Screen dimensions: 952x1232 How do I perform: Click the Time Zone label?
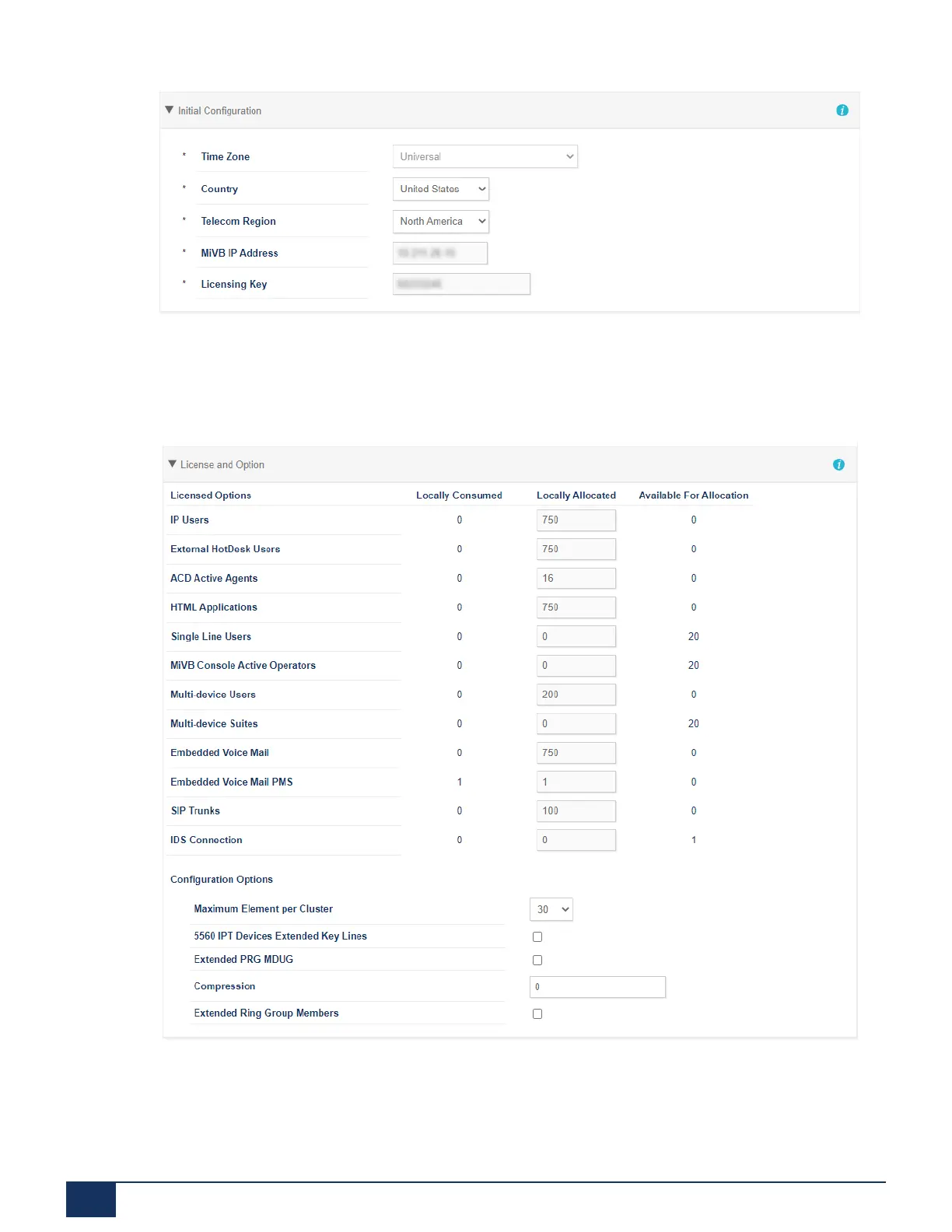click(x=226, y=156)
